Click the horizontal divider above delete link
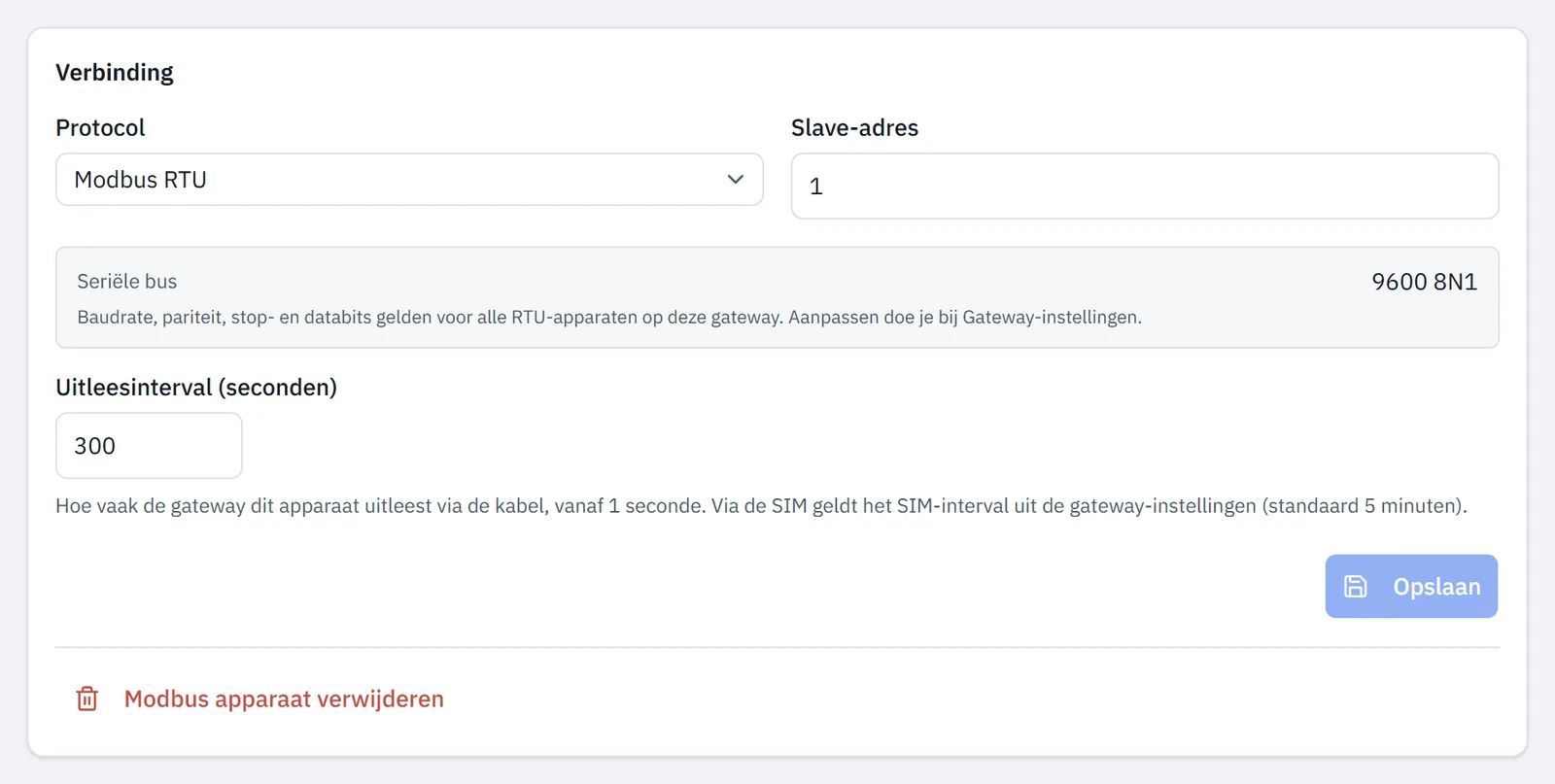This screenshot has height=784, width=1555. [x=777, y=647]
